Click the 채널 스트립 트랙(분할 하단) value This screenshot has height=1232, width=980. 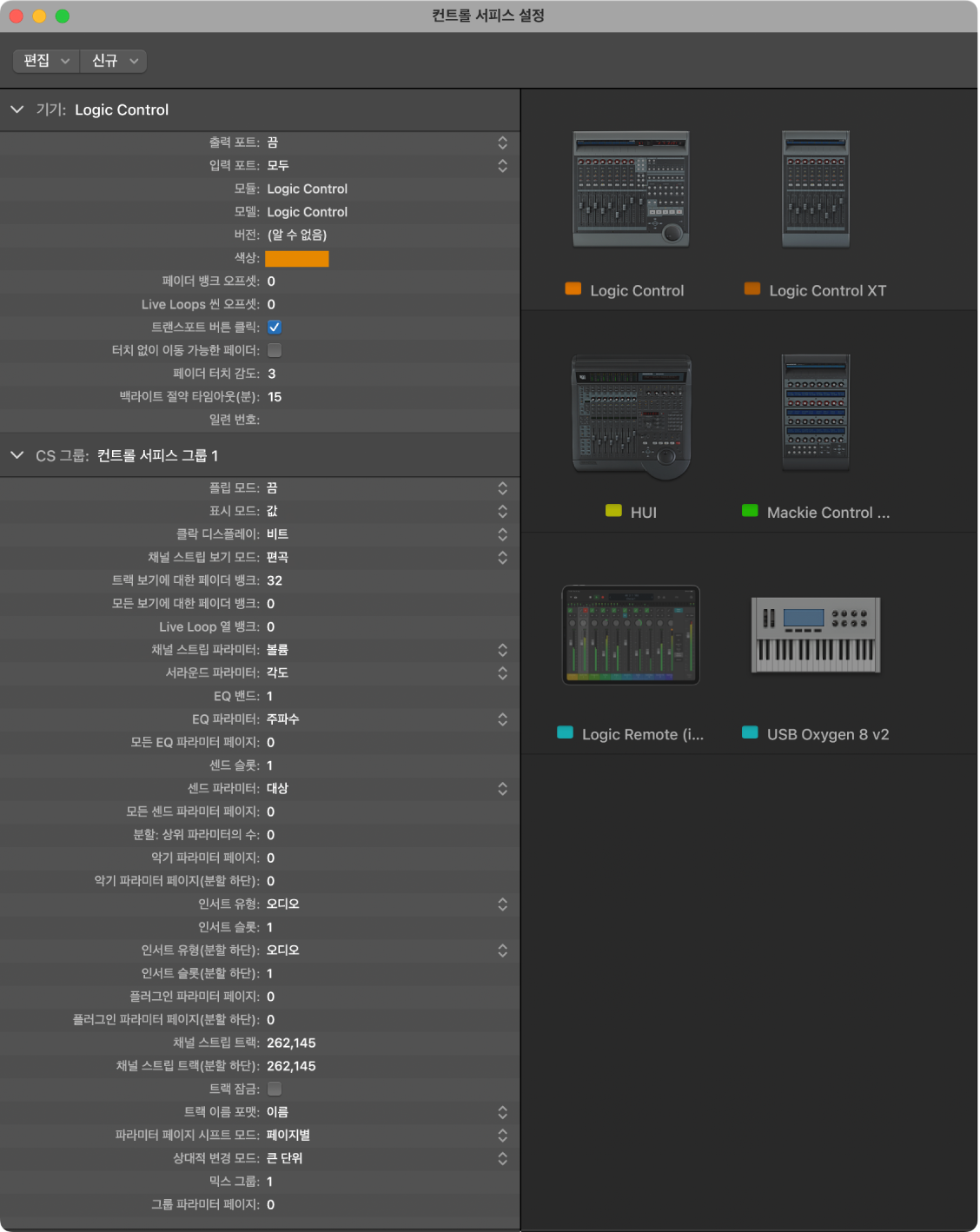(291, 1066)
